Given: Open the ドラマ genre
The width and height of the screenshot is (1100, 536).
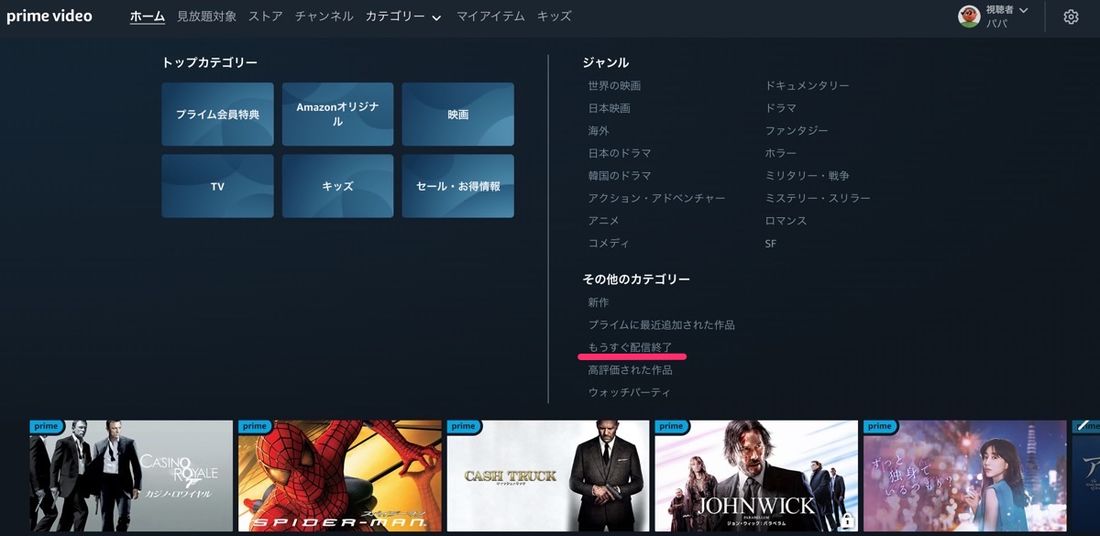Looking at the screenshot, I should [x=781, y=108].
